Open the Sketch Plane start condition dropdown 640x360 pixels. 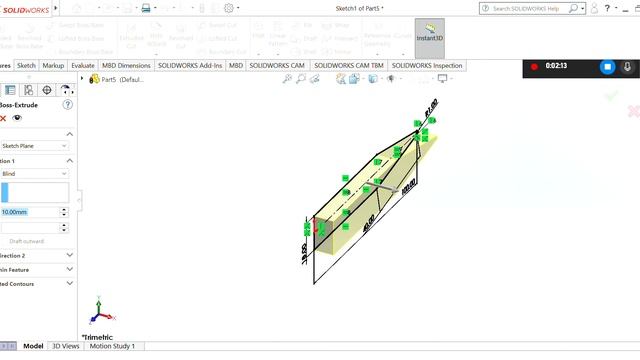pos(34,146)
